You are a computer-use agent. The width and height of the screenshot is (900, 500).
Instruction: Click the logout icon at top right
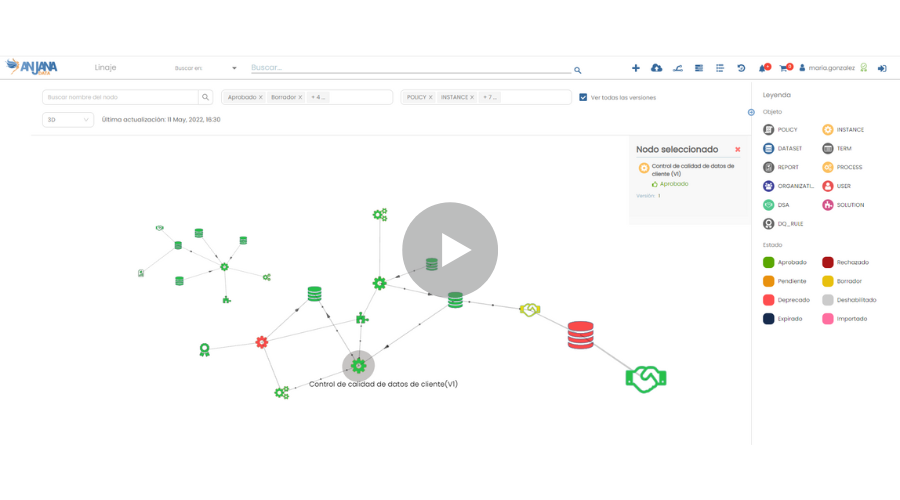882,68
